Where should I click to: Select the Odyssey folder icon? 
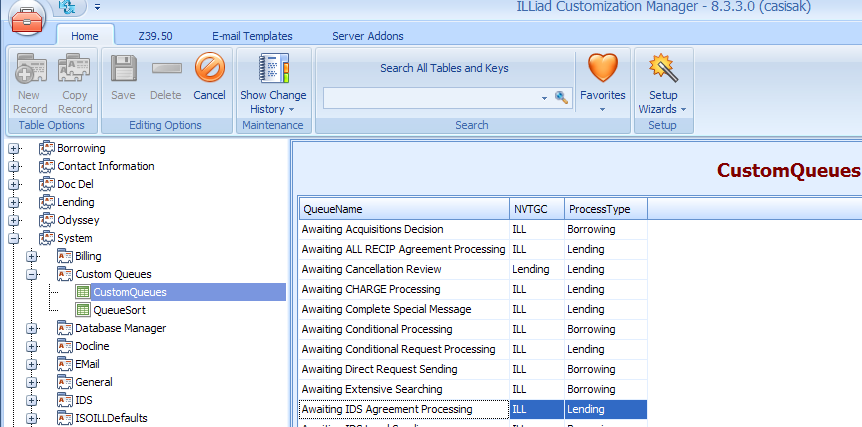coord(47,220)
